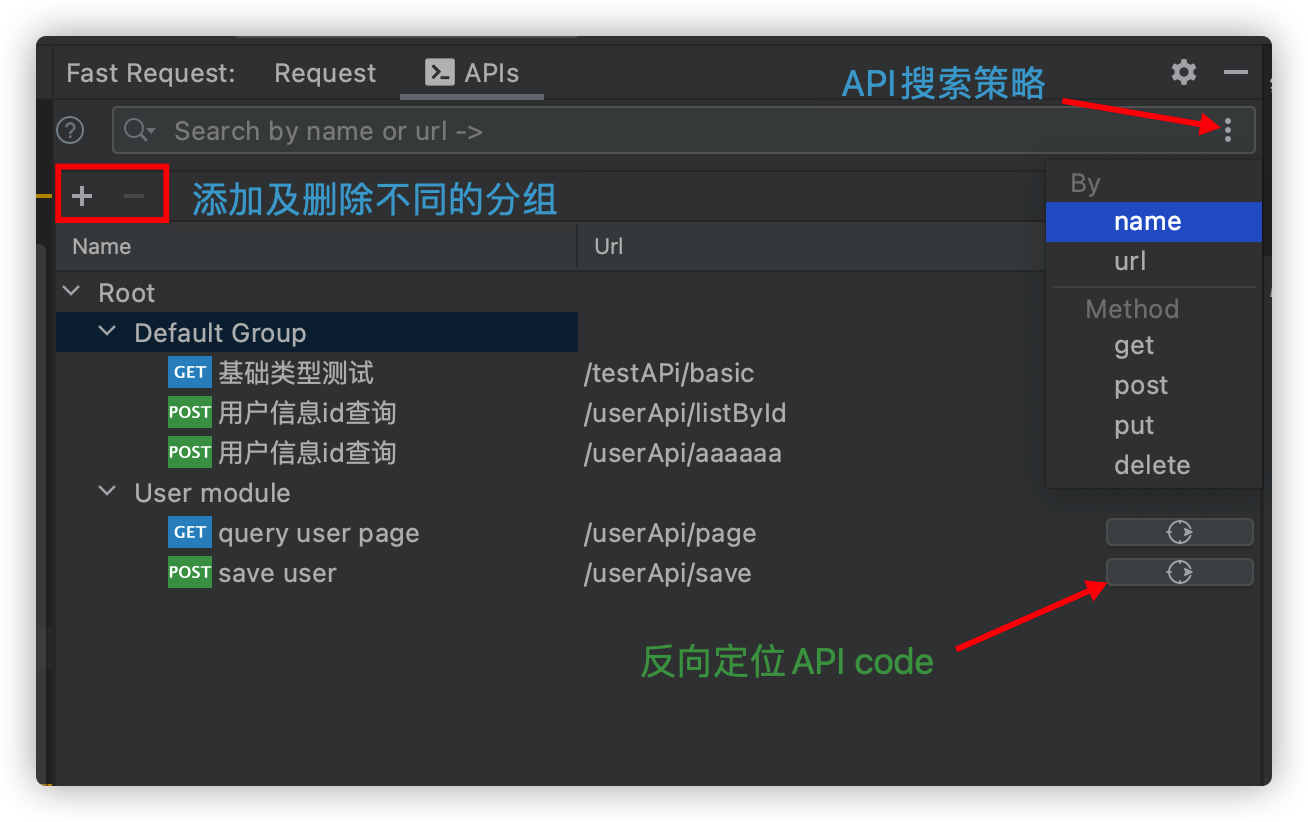Switch to the Request tab
This screenshot has width=1308, height=822.
pos(325,73)
